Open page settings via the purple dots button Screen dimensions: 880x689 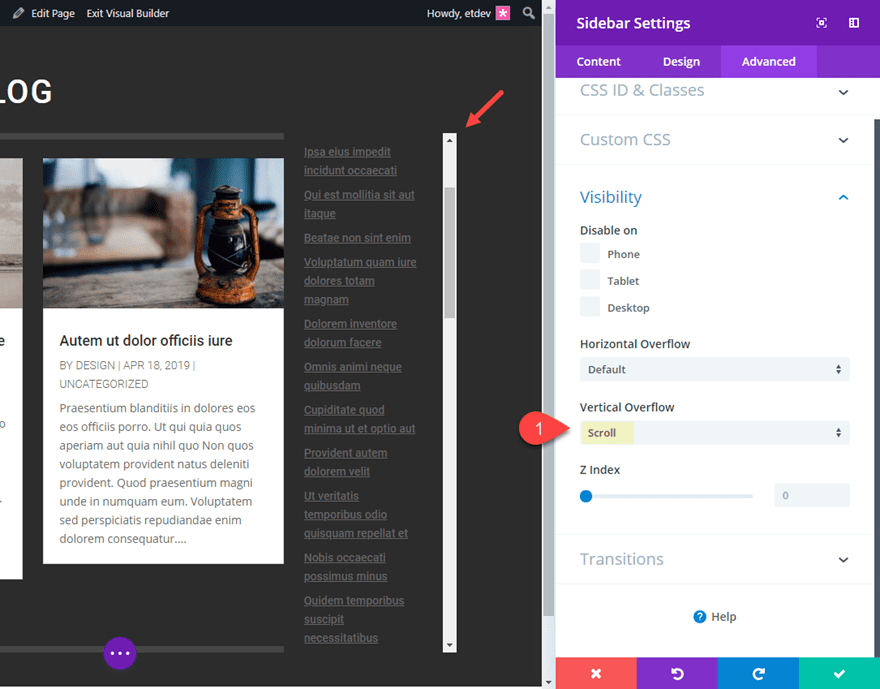[120, 653]
